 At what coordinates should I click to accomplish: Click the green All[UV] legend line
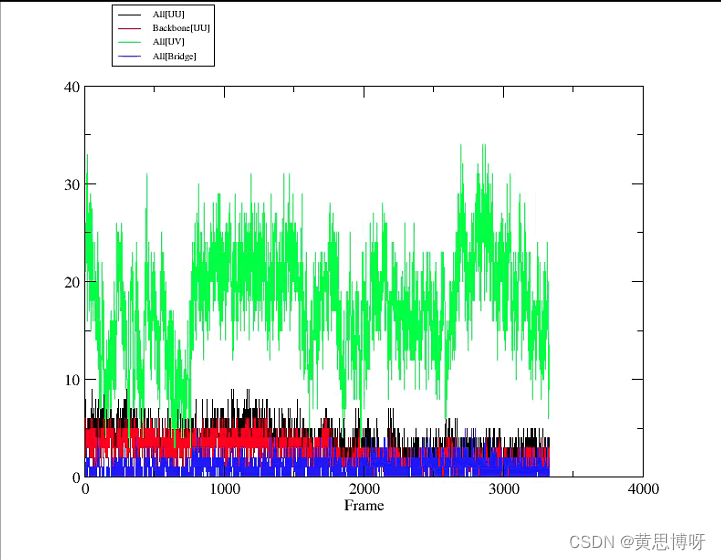[x=129, y=42]
